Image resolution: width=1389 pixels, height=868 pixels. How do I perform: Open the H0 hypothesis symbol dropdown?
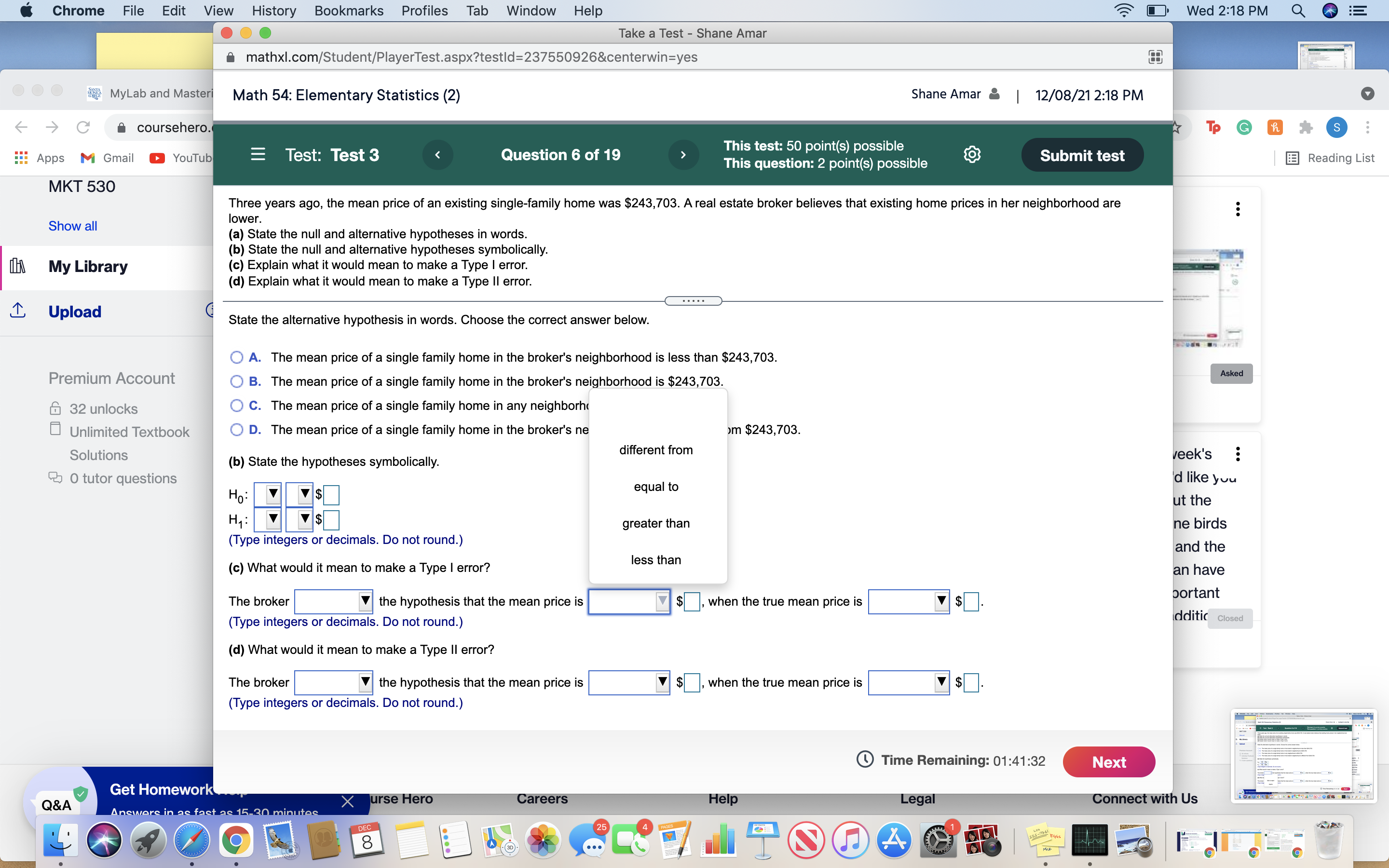[269, 494]
